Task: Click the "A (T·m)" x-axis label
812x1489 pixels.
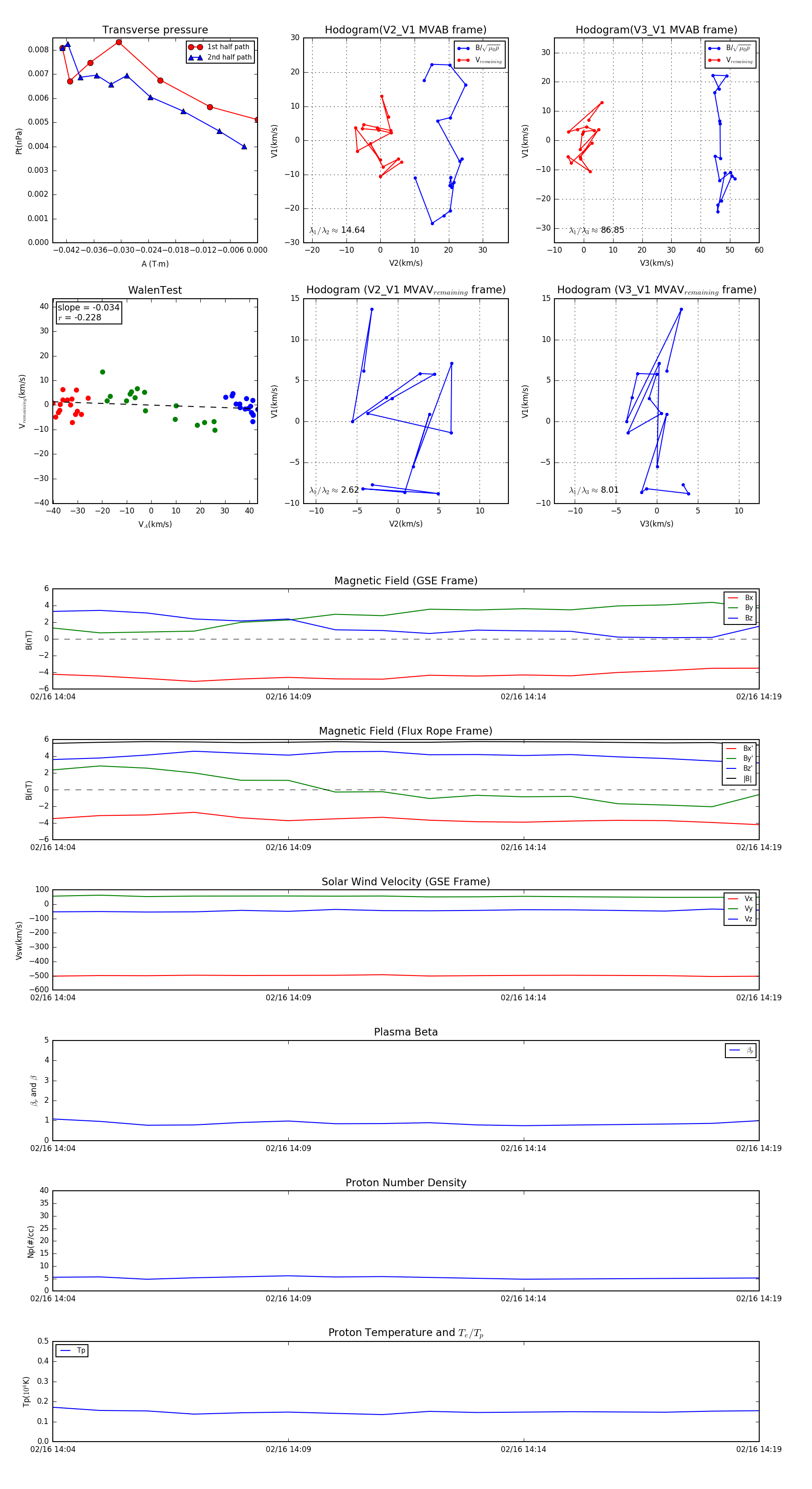Action: 155,264
